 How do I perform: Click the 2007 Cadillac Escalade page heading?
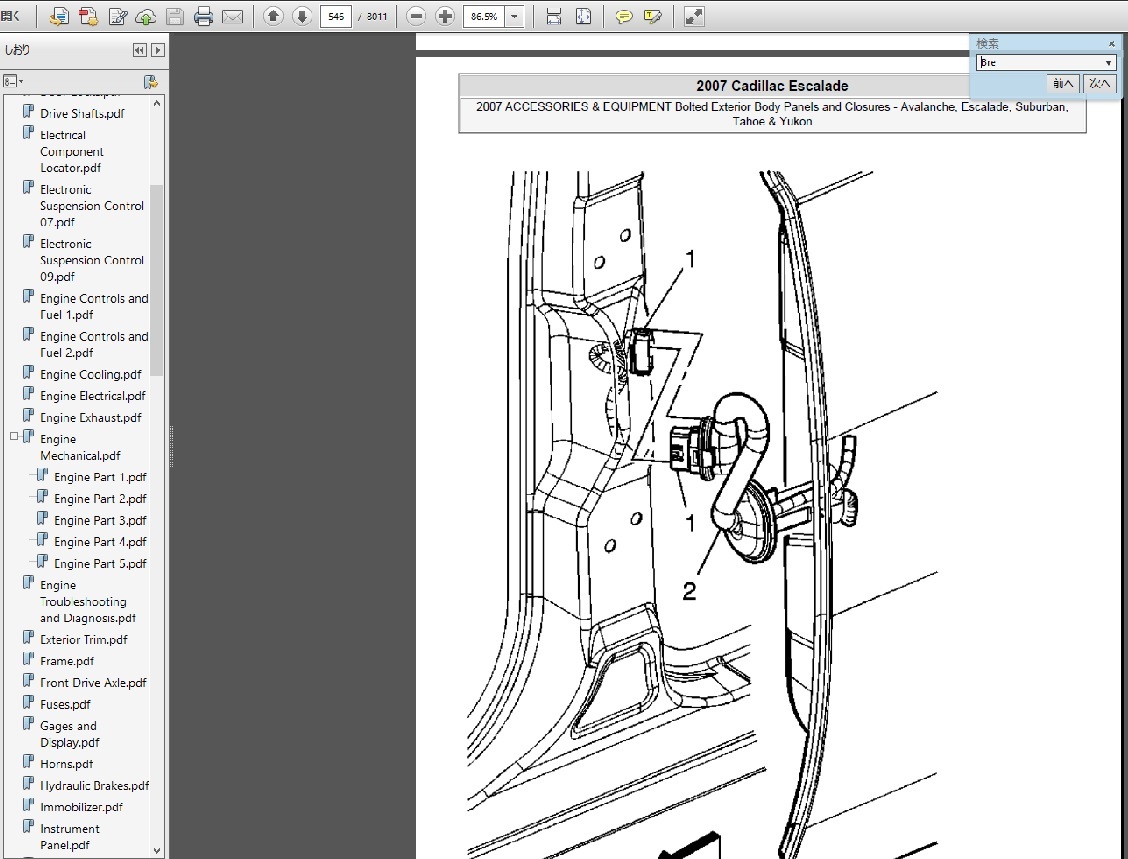pos(772,86)
